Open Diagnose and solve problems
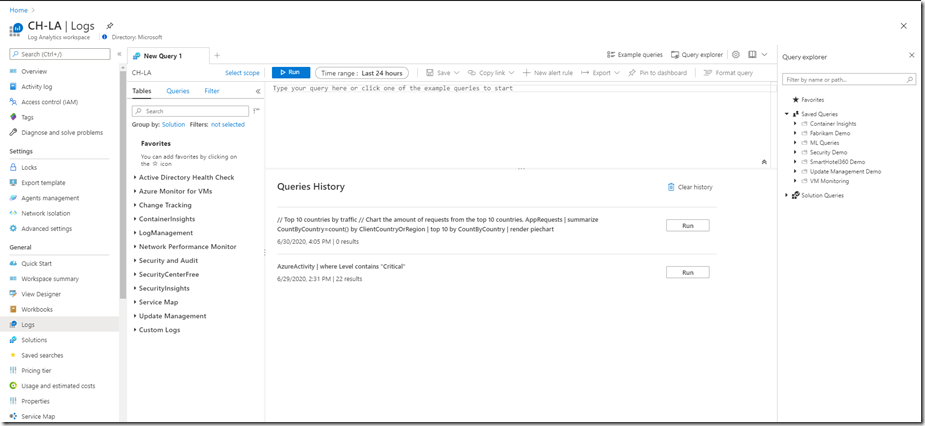Viewport: 925px width, 426px height. [62, 133]
